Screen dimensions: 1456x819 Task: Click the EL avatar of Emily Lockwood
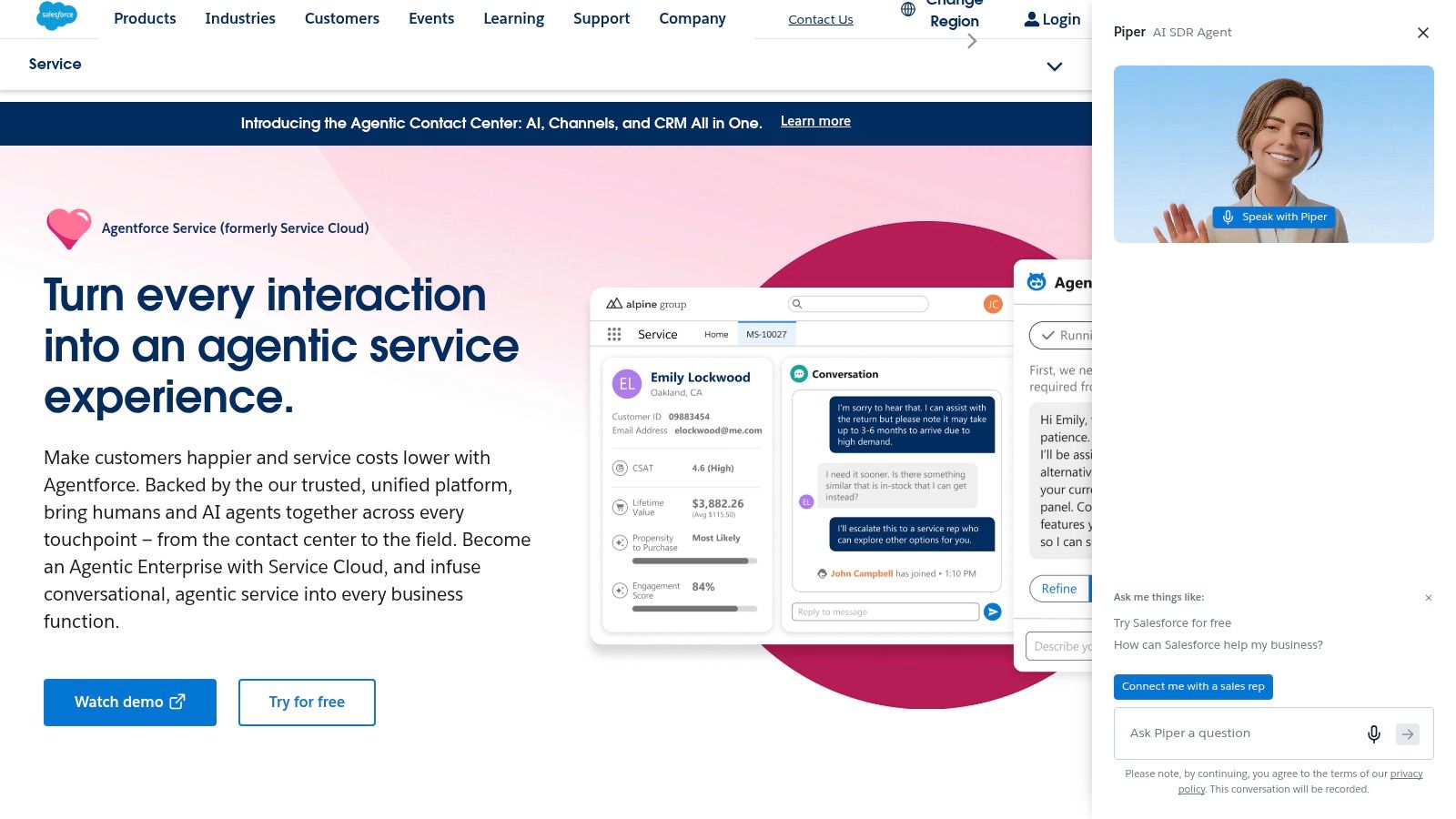pyautogui.click(x=627, y=384)
